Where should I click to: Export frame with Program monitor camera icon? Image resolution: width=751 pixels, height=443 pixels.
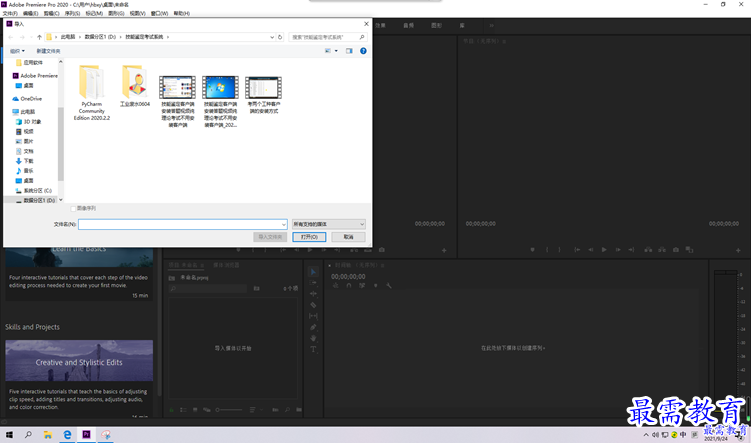coord(676,250)
